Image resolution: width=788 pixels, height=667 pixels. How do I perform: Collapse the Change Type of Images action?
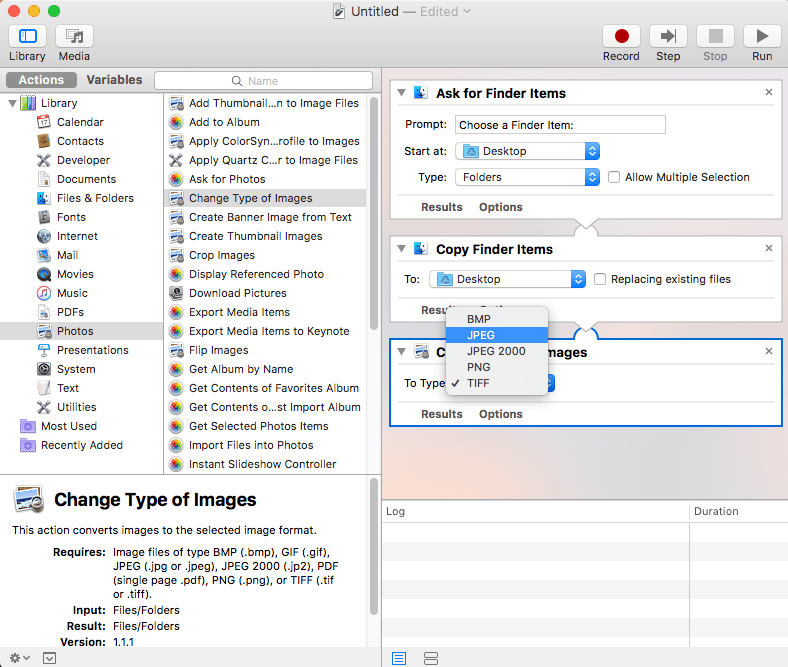click(402, 352)
